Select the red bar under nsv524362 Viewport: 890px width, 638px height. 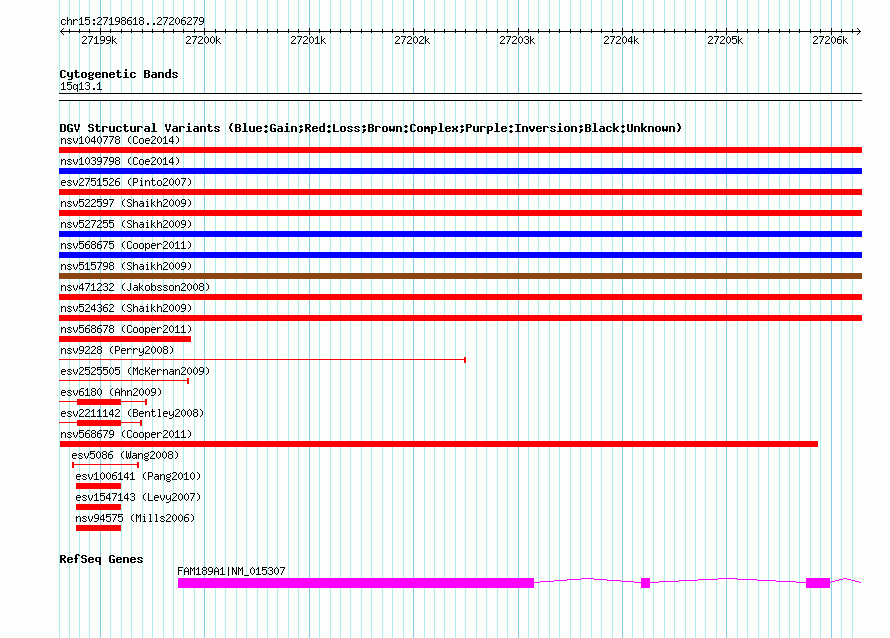(460, 318)
